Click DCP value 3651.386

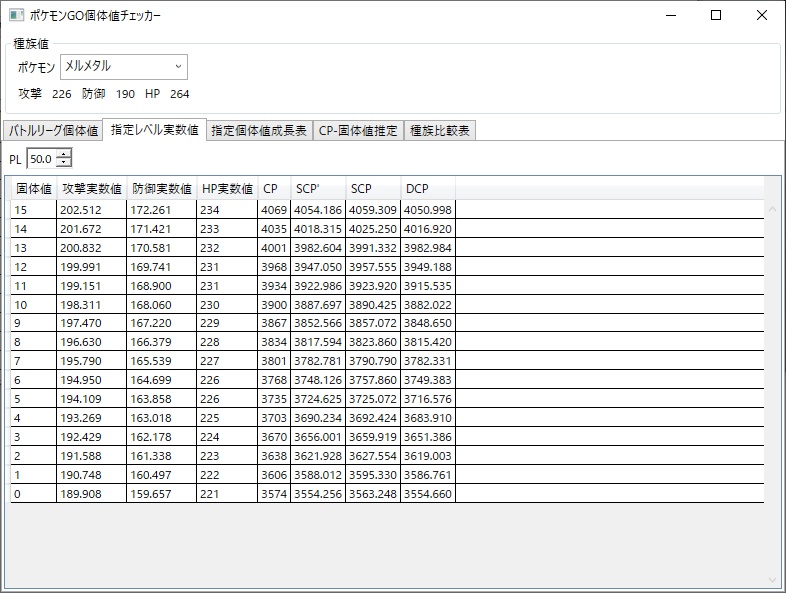tap(428, 437)
